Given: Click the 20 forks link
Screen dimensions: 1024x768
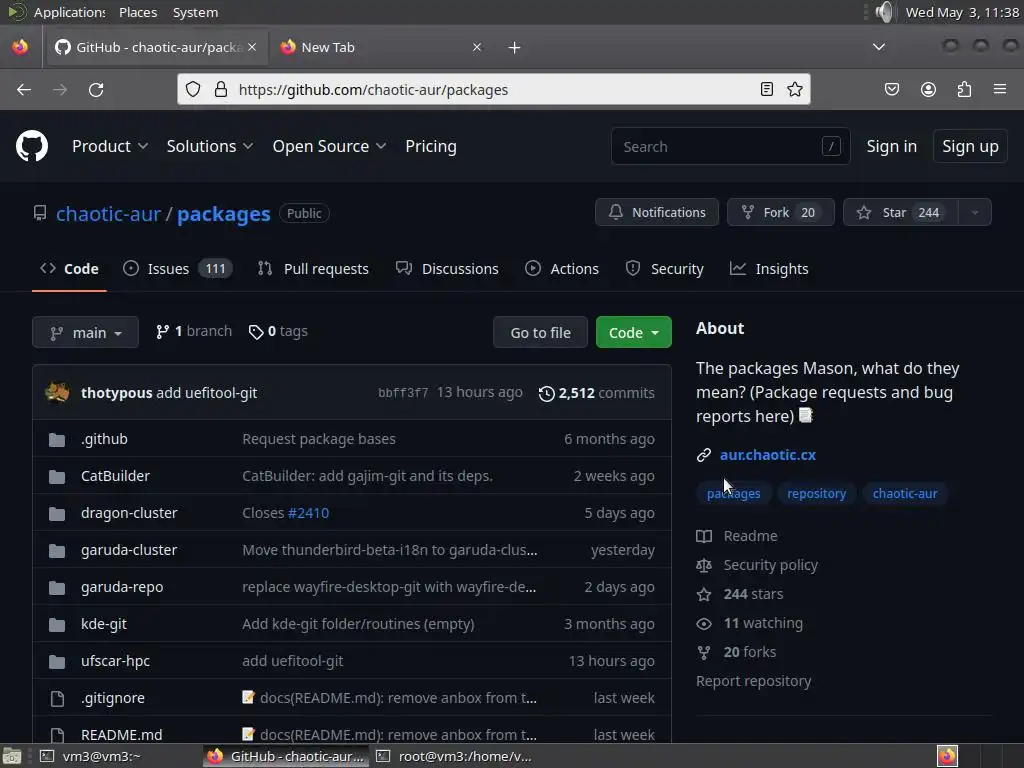Looking at the screenshot, I should click(750, 652).
